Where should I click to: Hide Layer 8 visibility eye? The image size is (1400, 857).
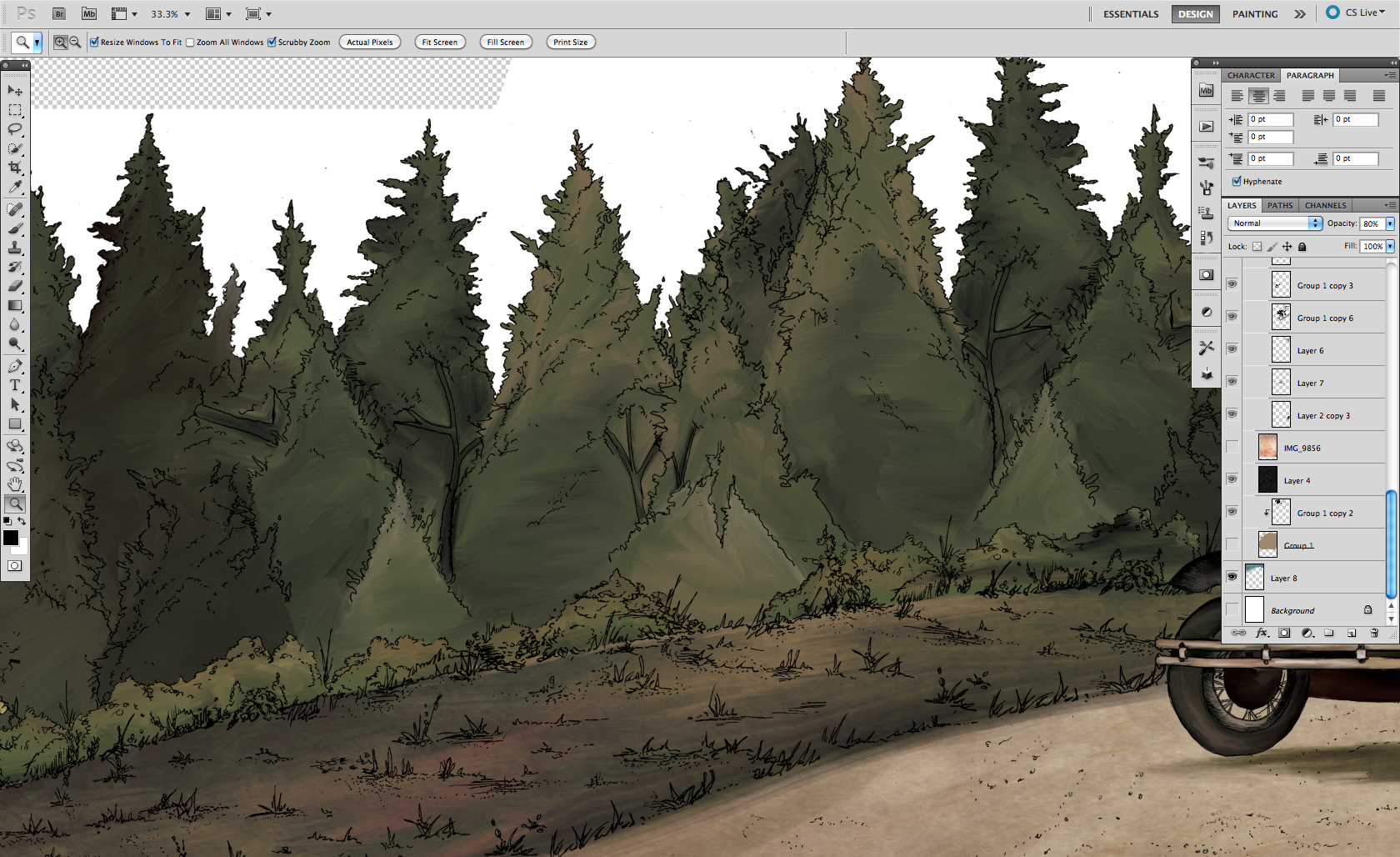(1232, 577)
